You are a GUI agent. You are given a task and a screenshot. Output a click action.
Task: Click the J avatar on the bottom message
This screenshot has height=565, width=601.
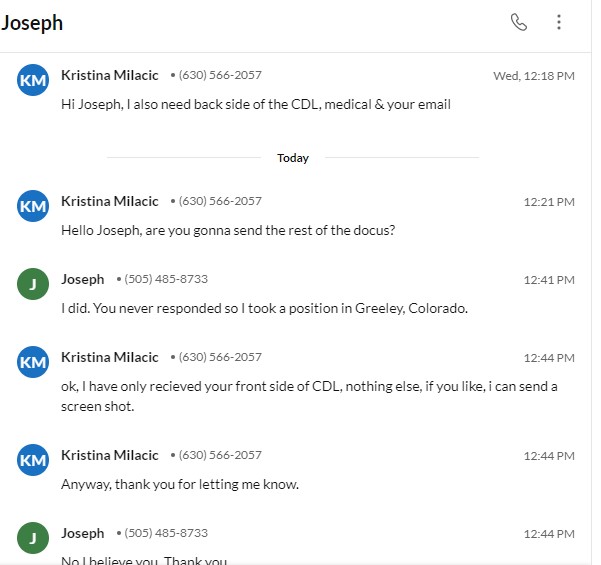pyautogui.click(x=33, y=538)
